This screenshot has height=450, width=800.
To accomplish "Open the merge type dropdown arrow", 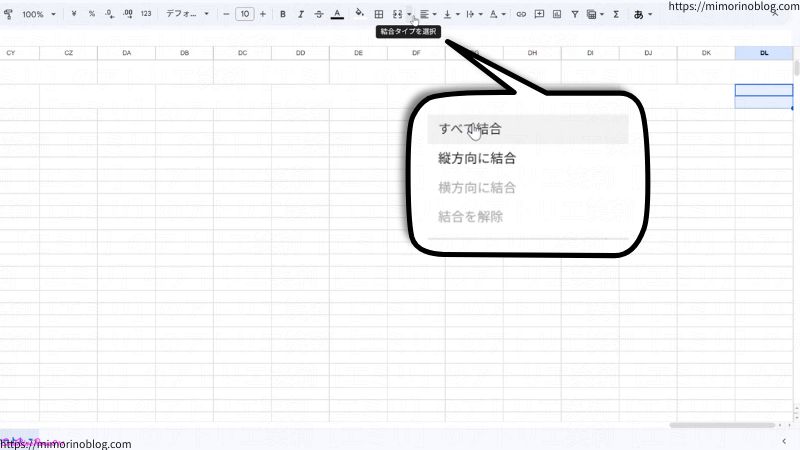I will click(x=409, y=14).
